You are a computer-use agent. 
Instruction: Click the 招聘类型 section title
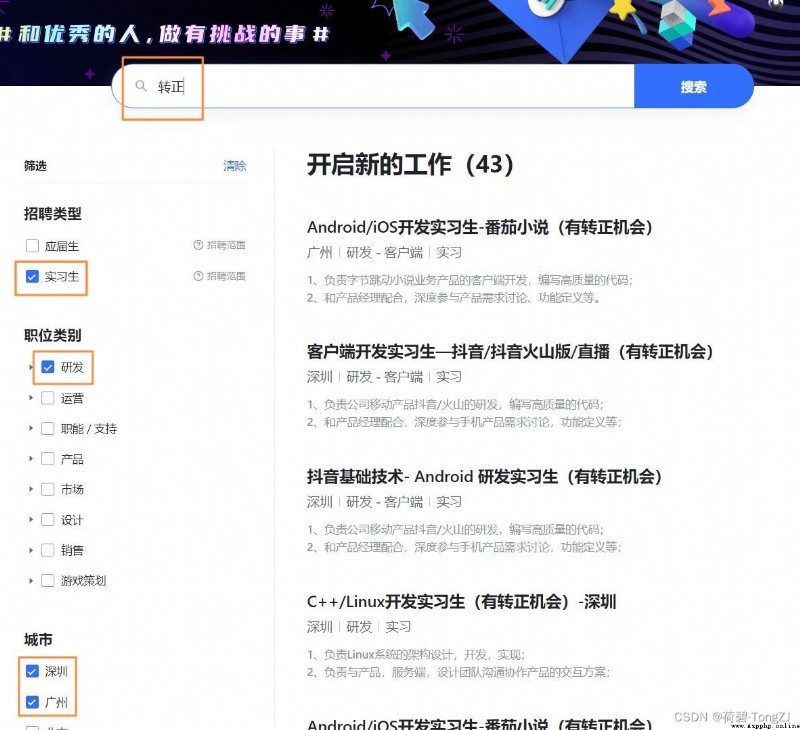point(53,214)
